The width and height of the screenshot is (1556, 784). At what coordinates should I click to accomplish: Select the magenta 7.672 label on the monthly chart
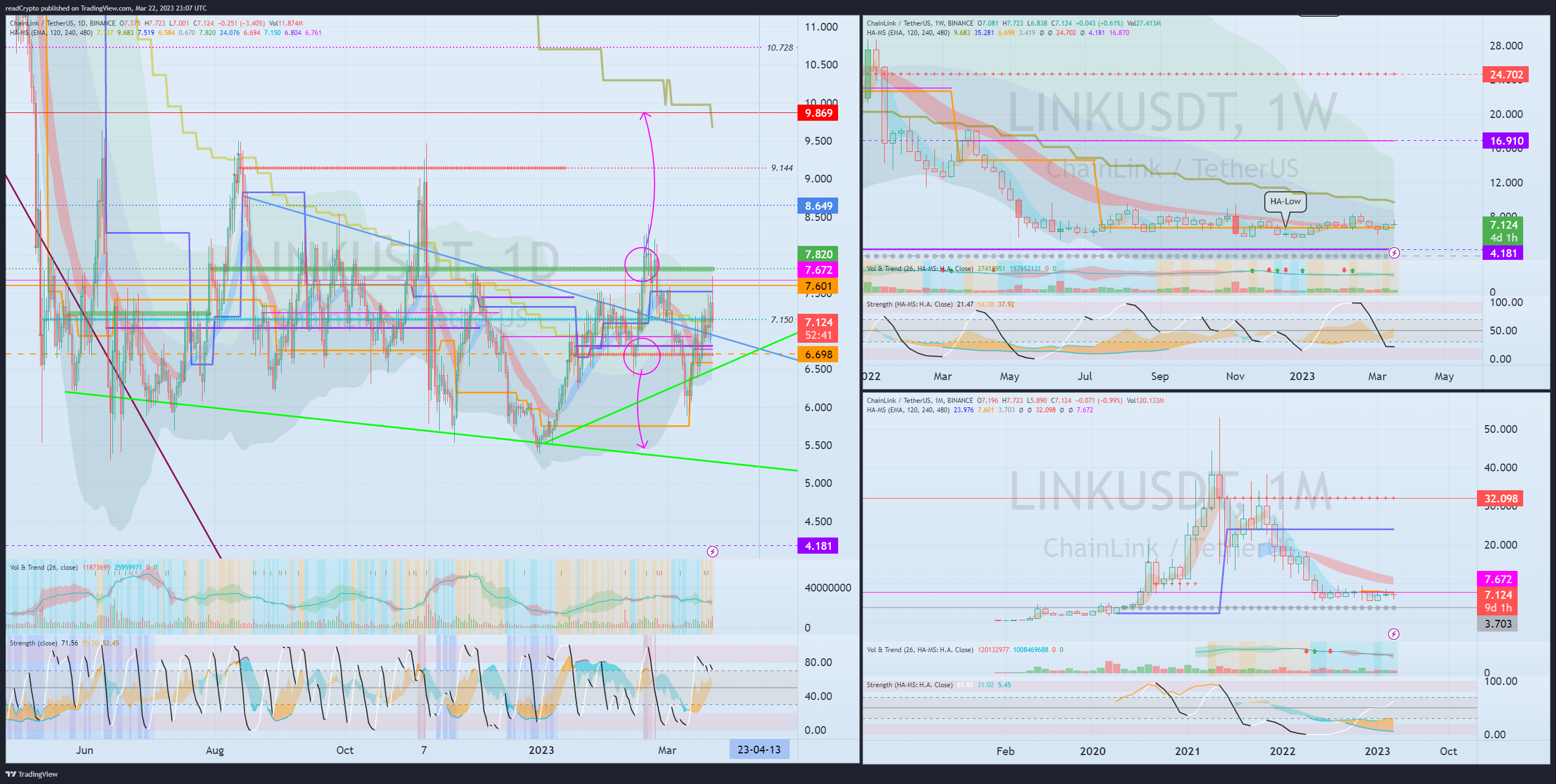pos(1497,579)
